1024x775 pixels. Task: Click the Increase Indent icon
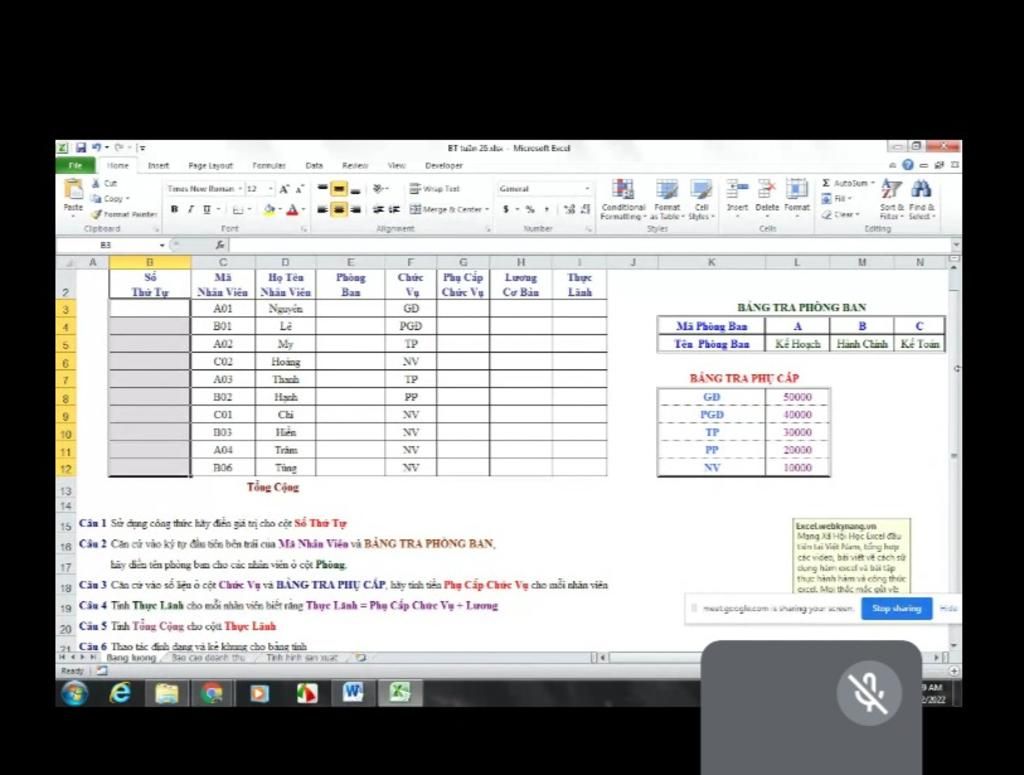click(394, 210)
